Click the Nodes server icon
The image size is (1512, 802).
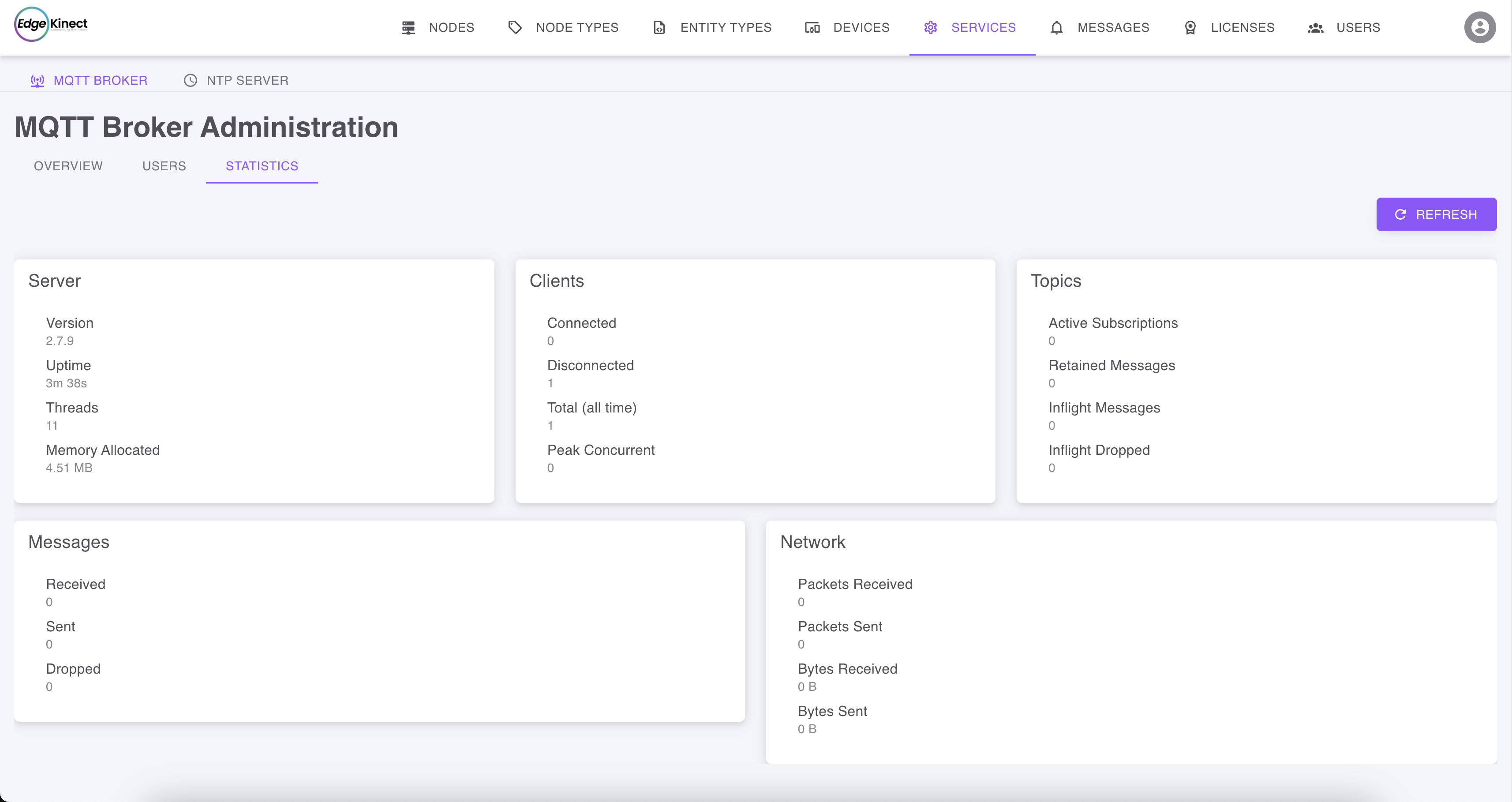[408, 28]
